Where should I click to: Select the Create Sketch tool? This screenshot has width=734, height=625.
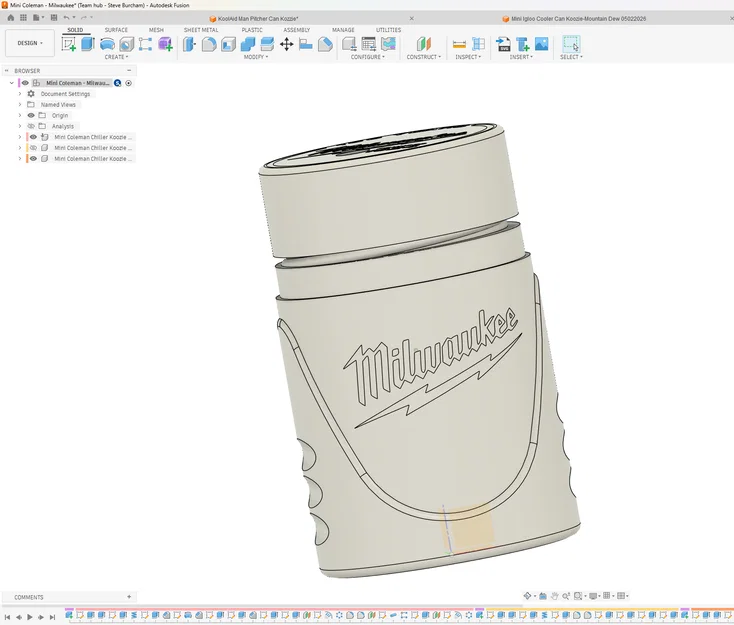coord(68,44)
